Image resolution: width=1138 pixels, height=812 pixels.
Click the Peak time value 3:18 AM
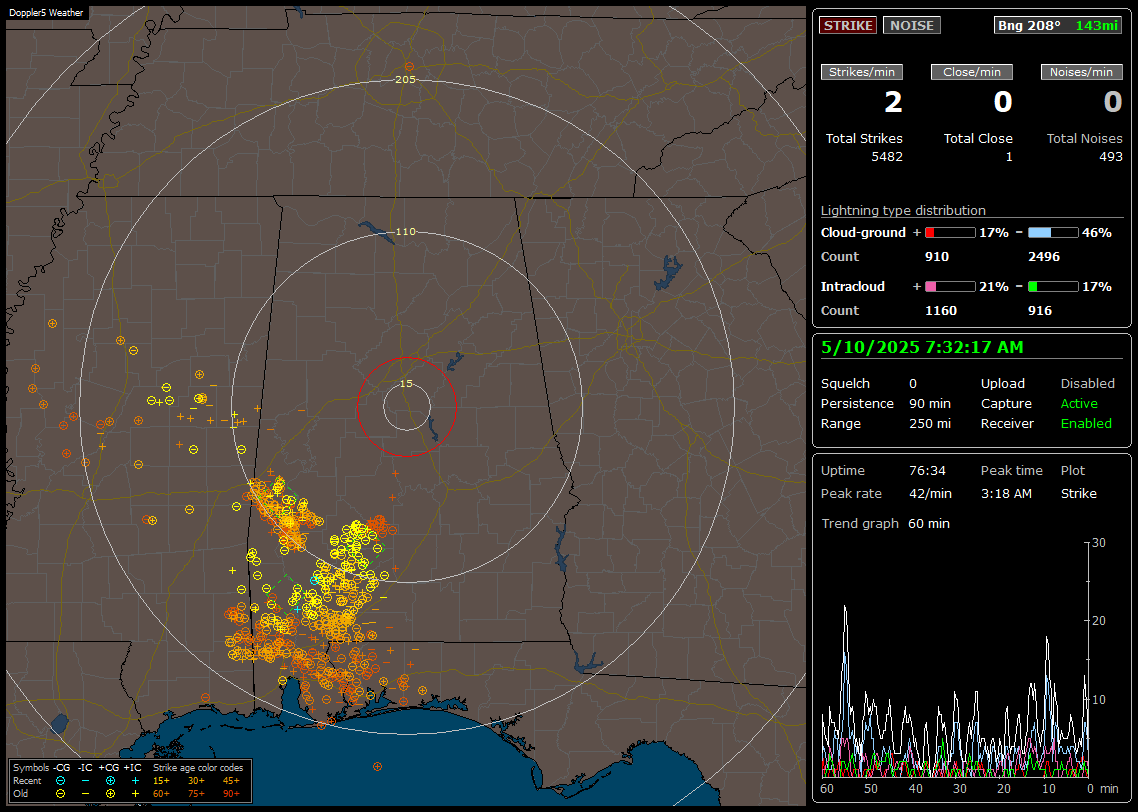[1006, 493]
